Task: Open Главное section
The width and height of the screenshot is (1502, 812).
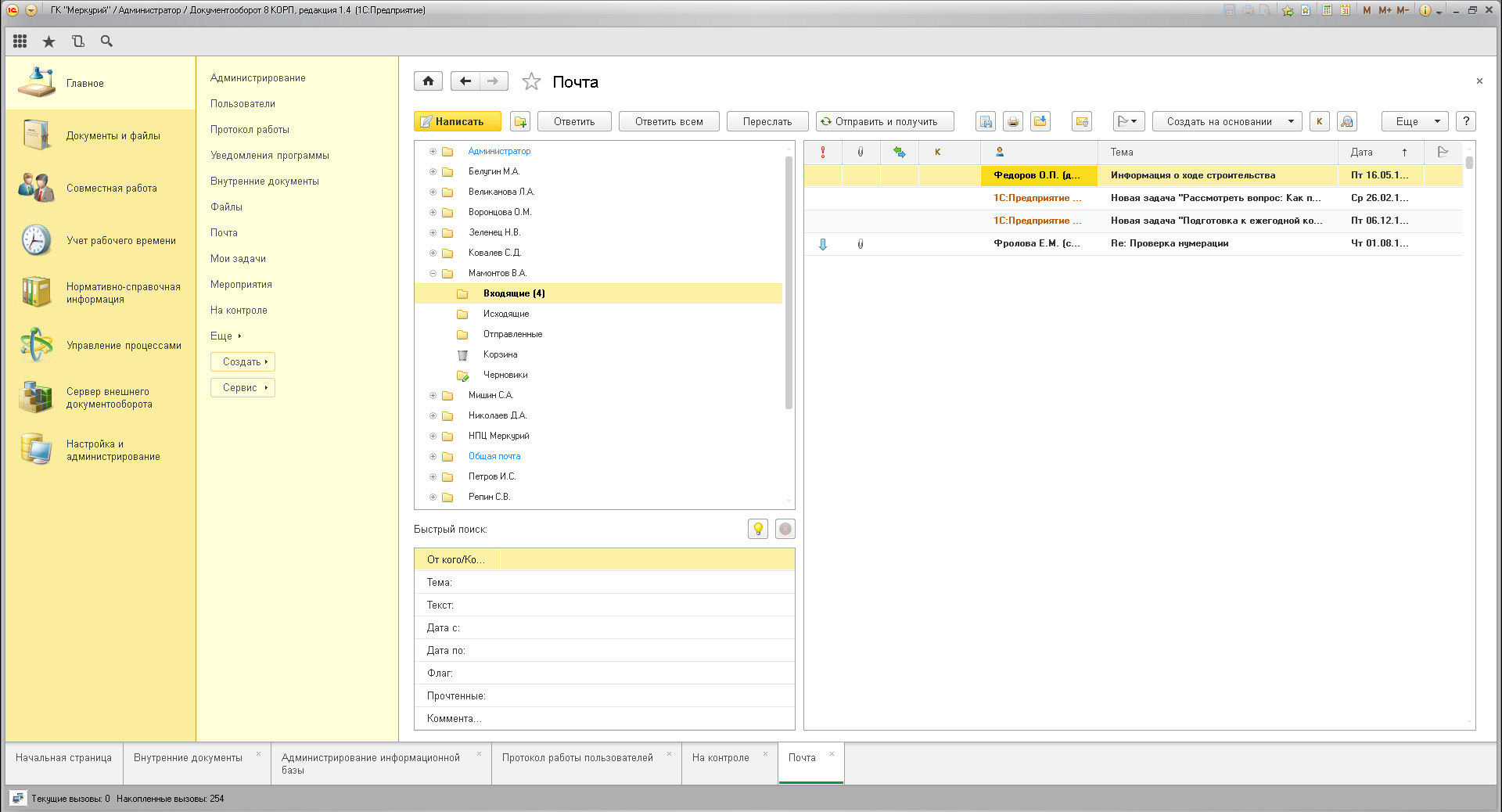Action: click(100, 83)
